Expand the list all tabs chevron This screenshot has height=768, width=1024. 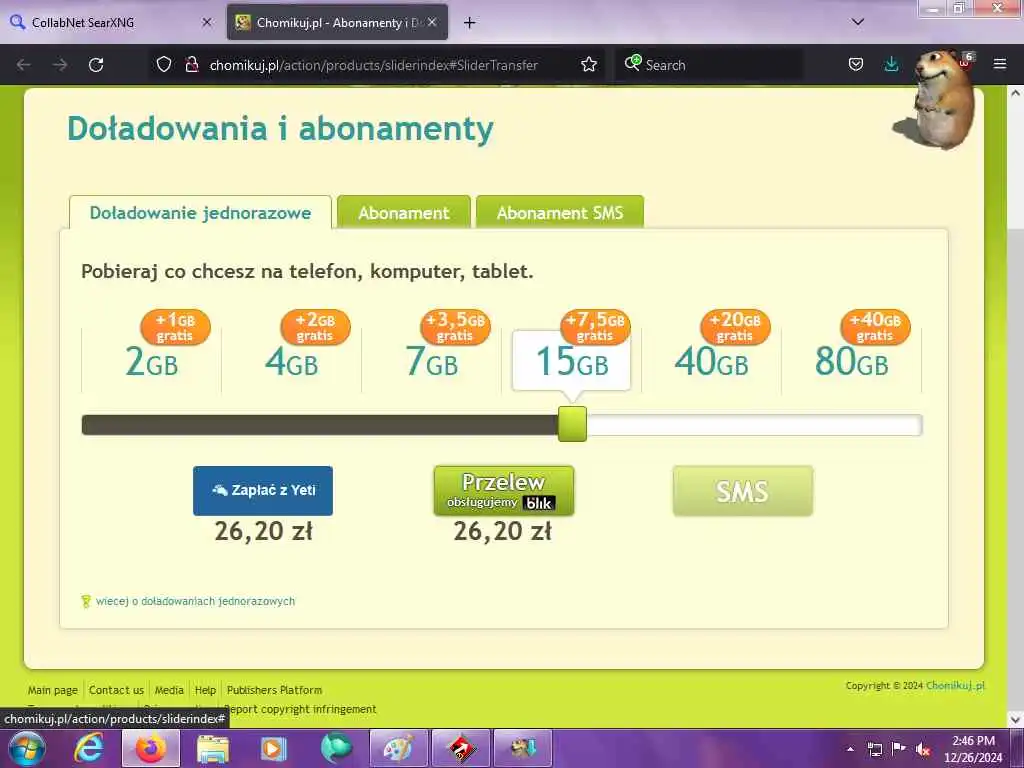coord(857,22)
